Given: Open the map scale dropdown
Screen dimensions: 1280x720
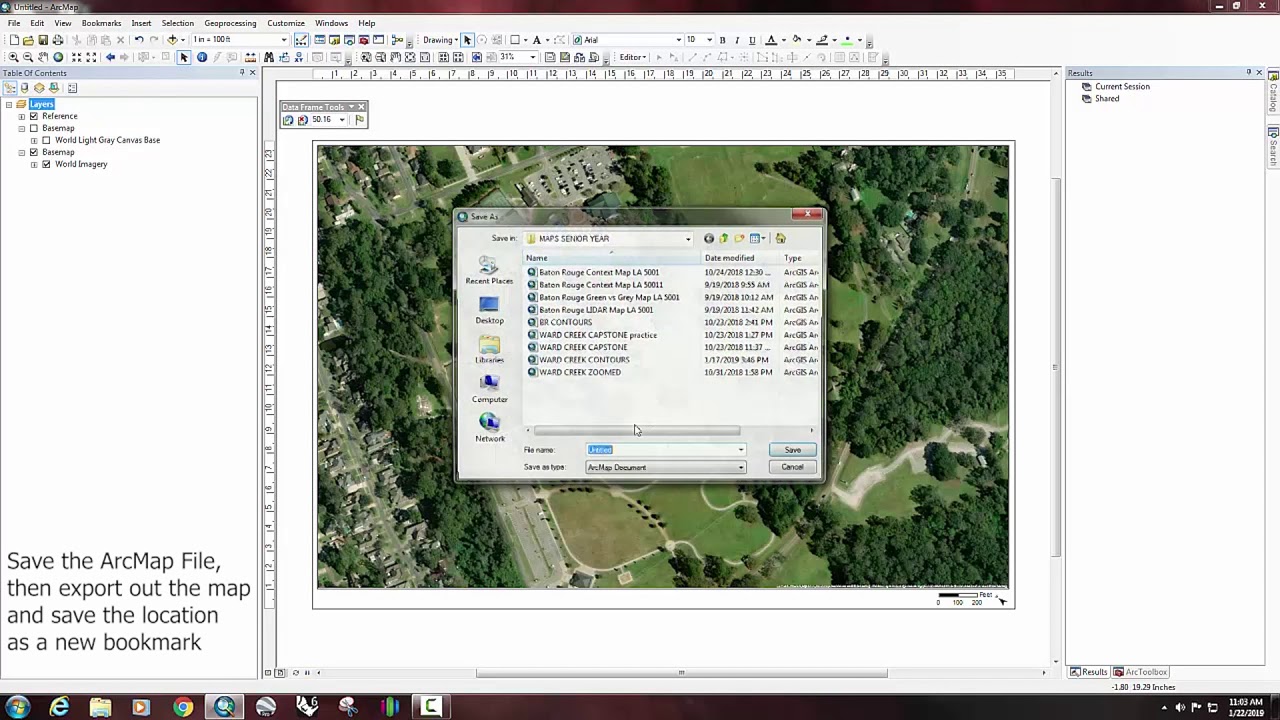Looking at the screenshot, I should point(284,40).
